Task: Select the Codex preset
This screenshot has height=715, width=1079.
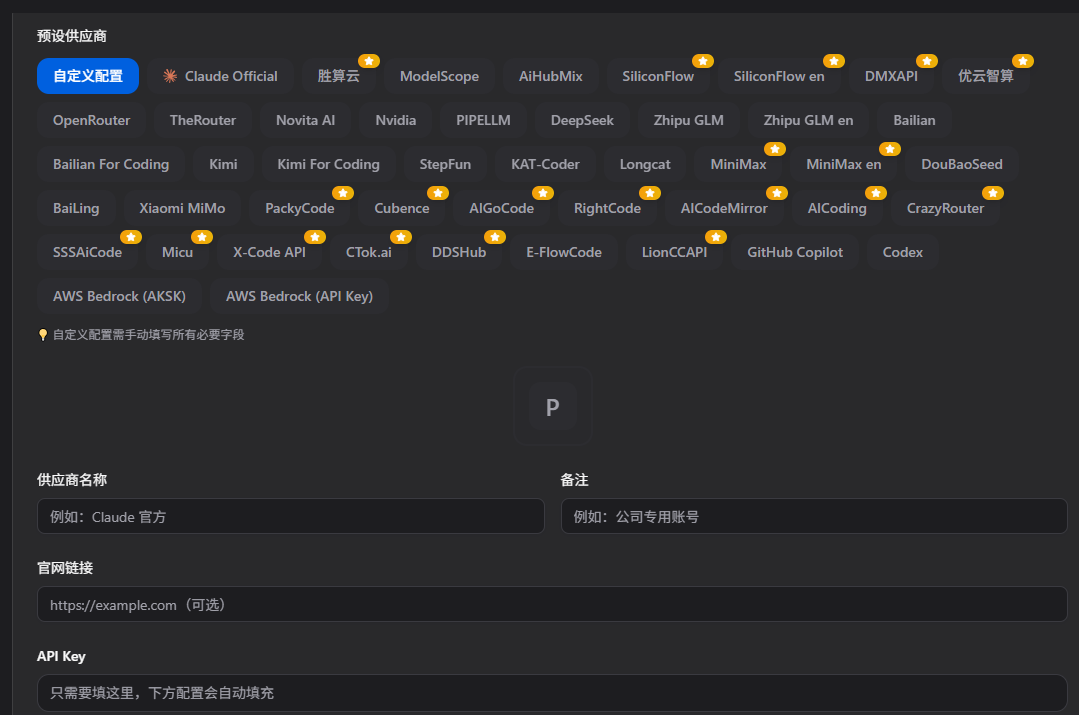Action: pyautogui.click(x=903, y=252)
